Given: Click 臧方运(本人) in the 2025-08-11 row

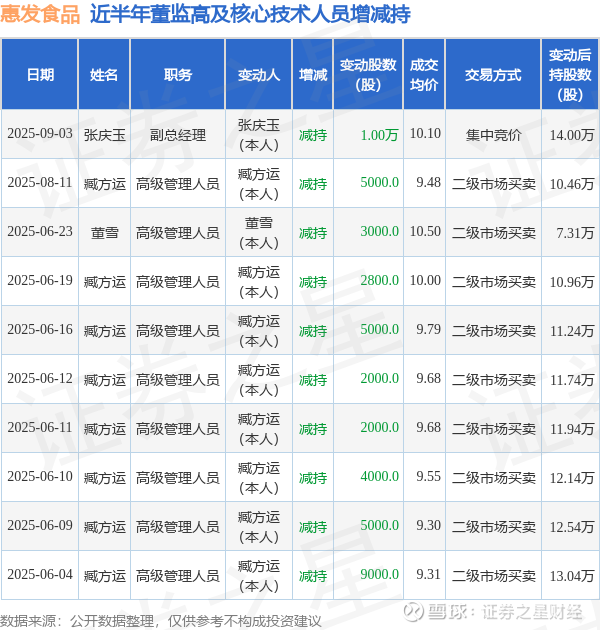Looking at the screenshot, I should pos(258,184).
